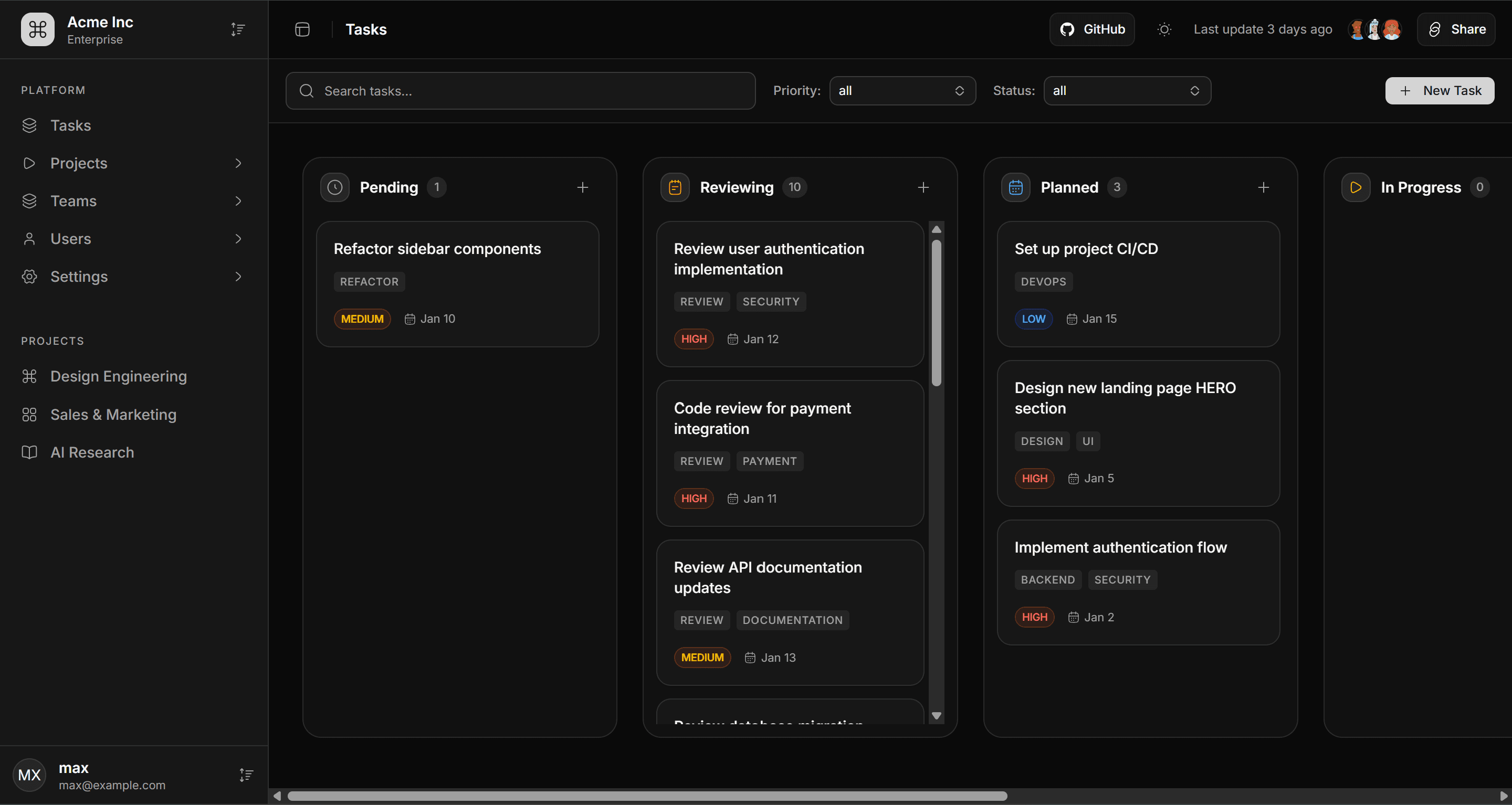Click the Users person icon

[x=29, y=239]
